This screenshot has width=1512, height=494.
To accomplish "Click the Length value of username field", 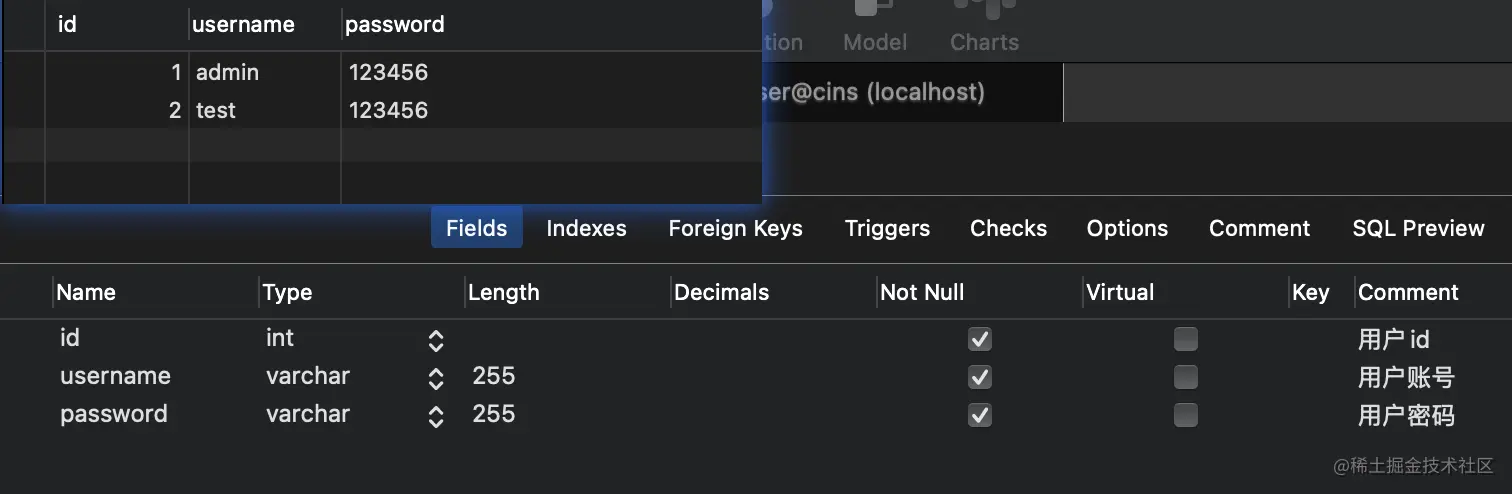I will click(494, 376).
